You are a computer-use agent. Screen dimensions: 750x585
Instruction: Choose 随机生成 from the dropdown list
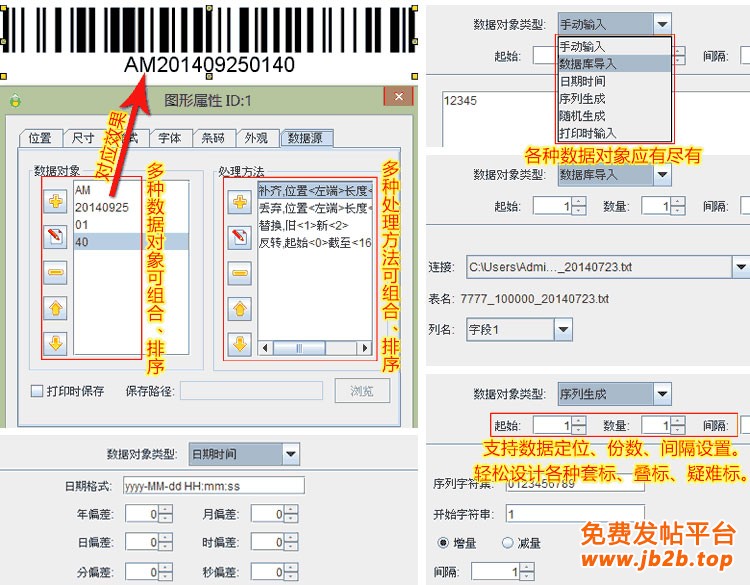pyautogui.click(x=615, y=116)
